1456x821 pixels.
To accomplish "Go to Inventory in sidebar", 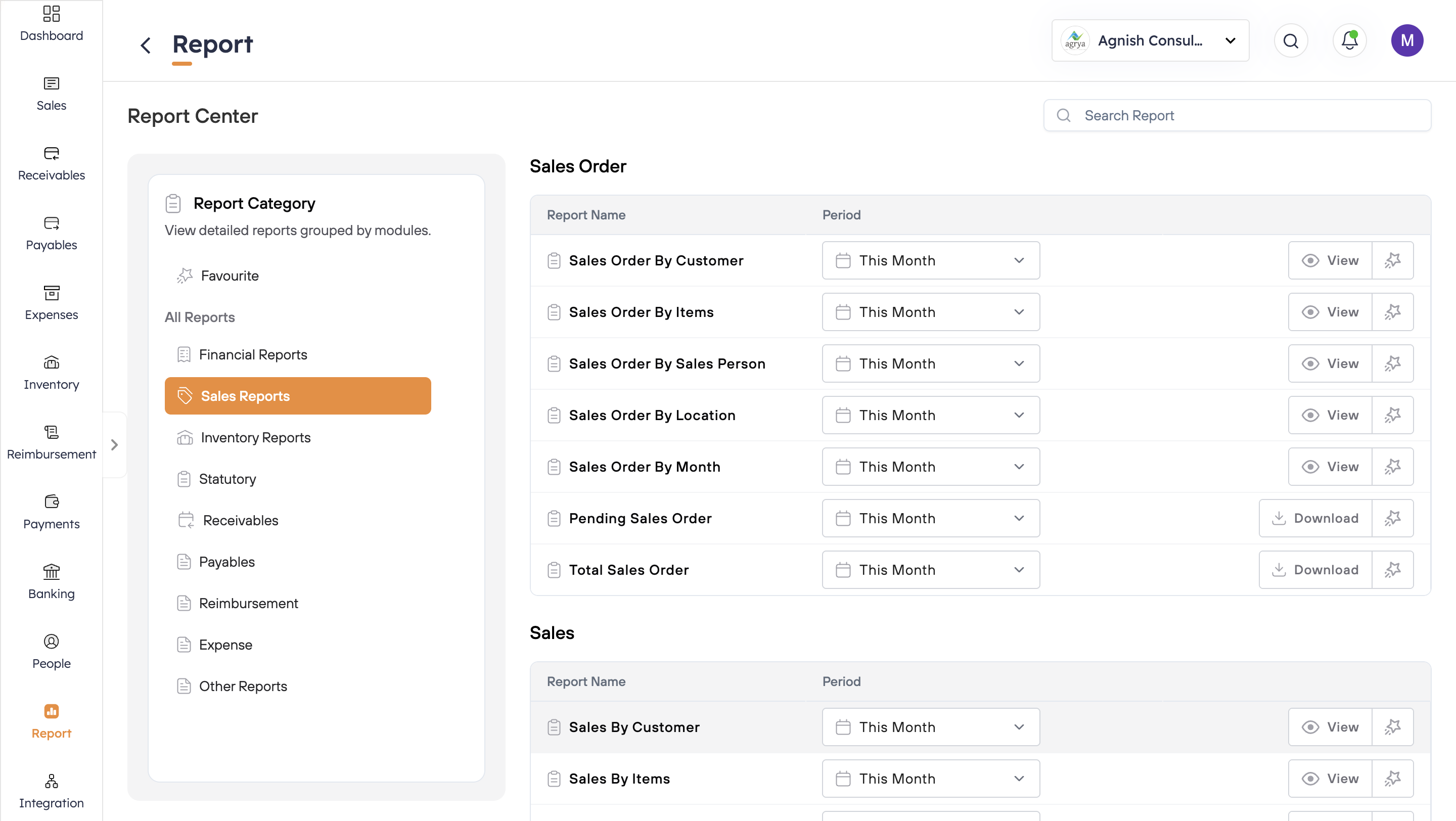I will (x=52, y=373).
